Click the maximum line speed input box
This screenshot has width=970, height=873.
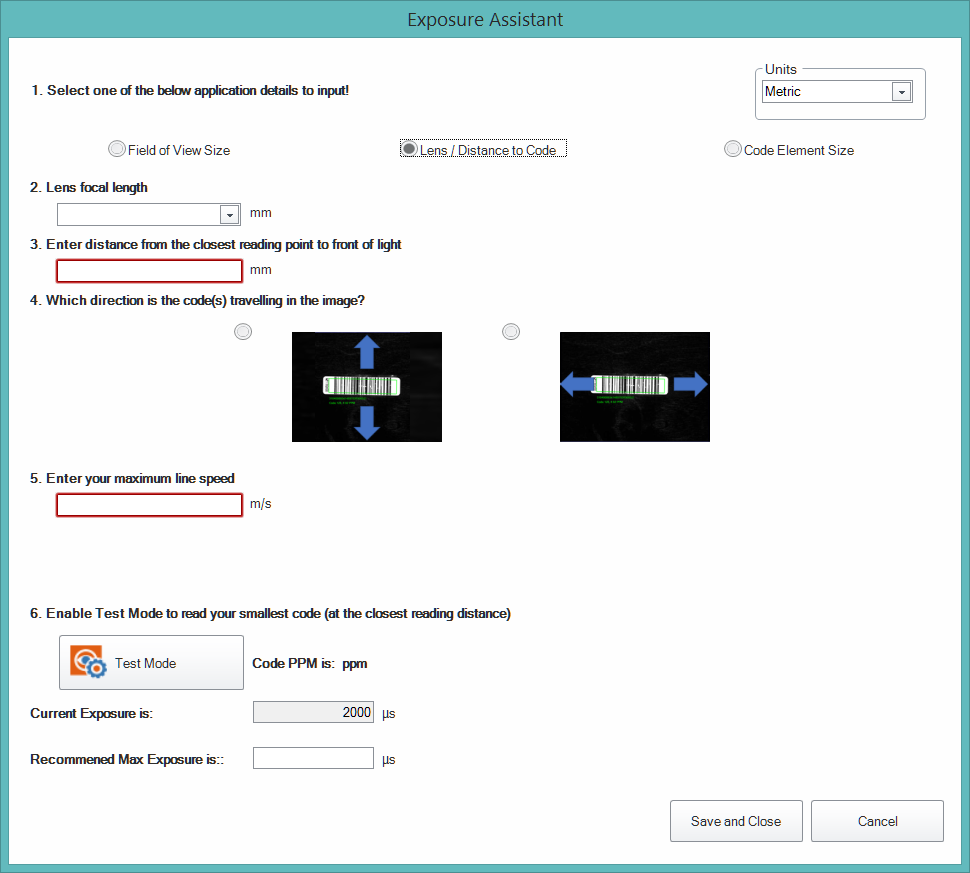[x=149, y=505]
